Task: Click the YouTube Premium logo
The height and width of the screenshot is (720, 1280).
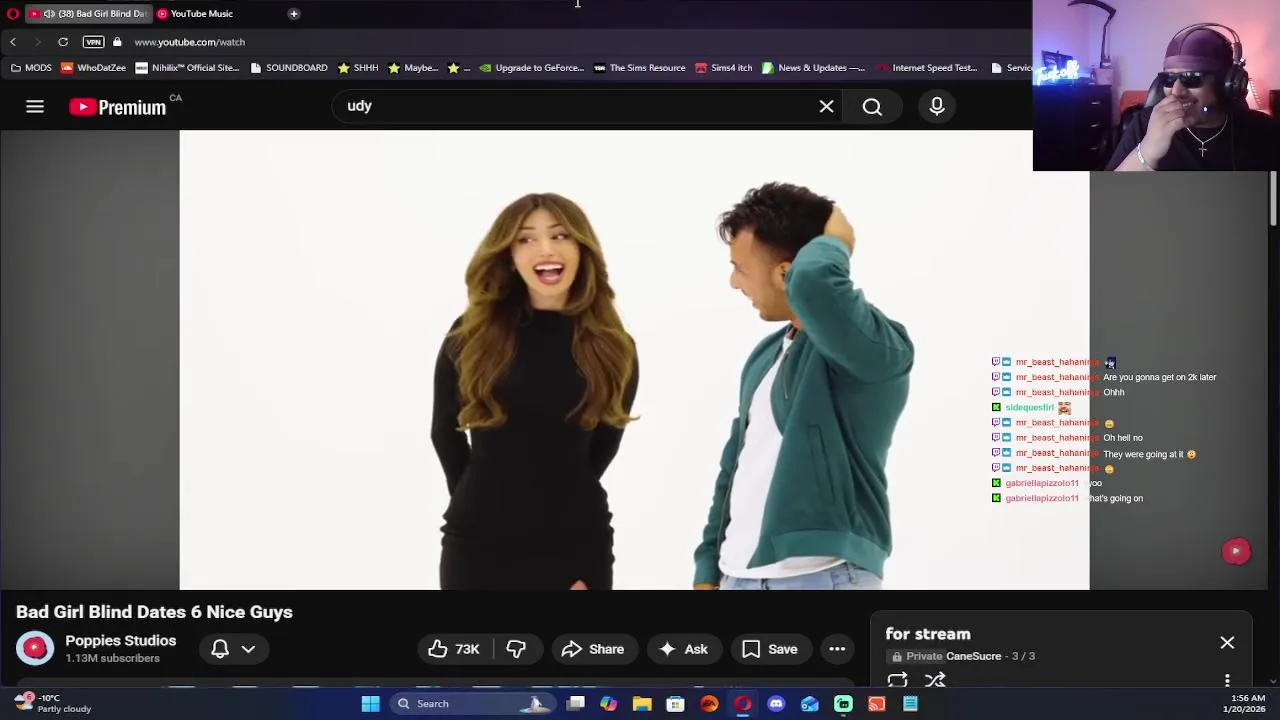Action: click(x=118, y=107)
